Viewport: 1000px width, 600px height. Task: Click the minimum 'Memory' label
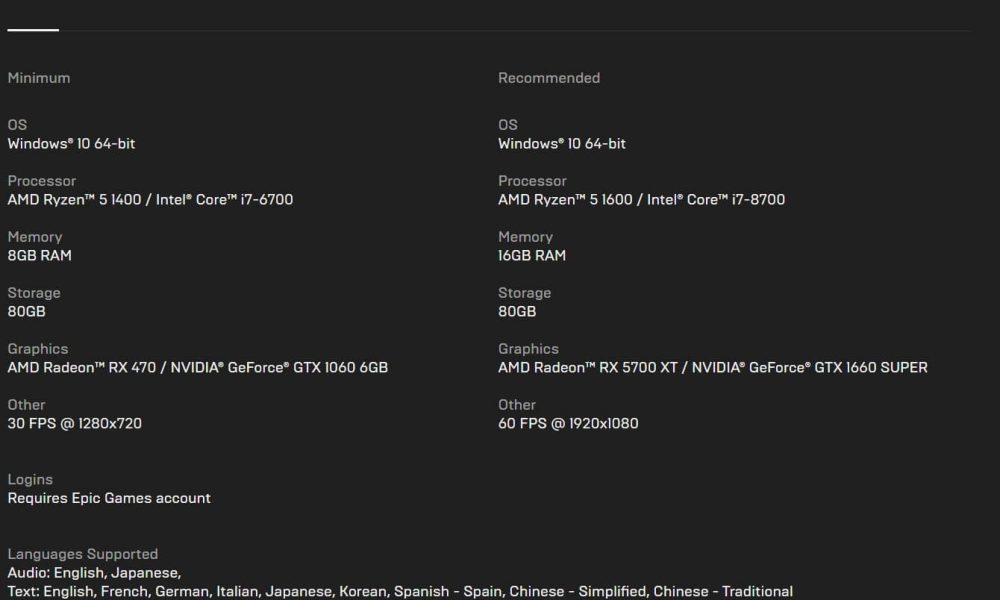tap(35, 237)
